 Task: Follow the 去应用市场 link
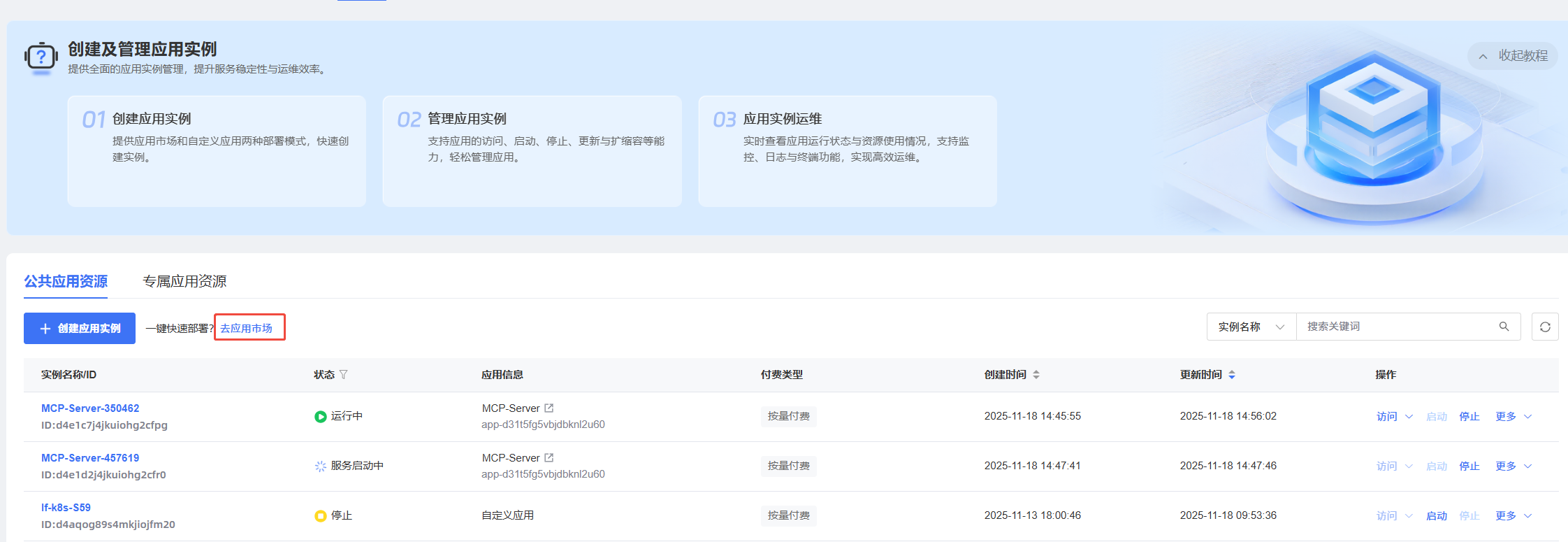pyautogui.click(x=247, y=328)
